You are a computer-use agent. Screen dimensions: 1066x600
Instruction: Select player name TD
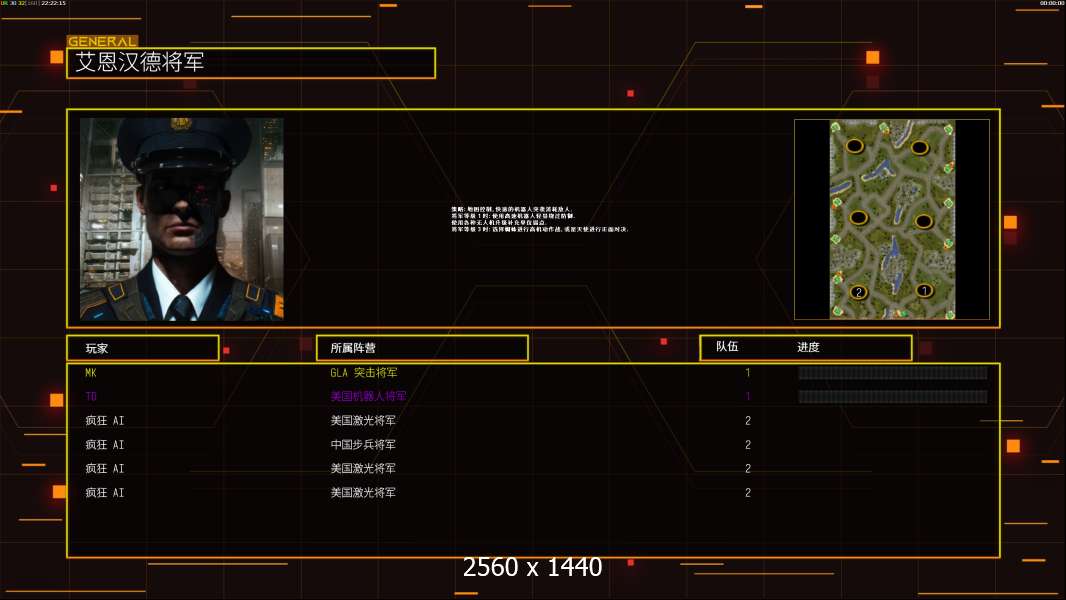tap(90, 396)
